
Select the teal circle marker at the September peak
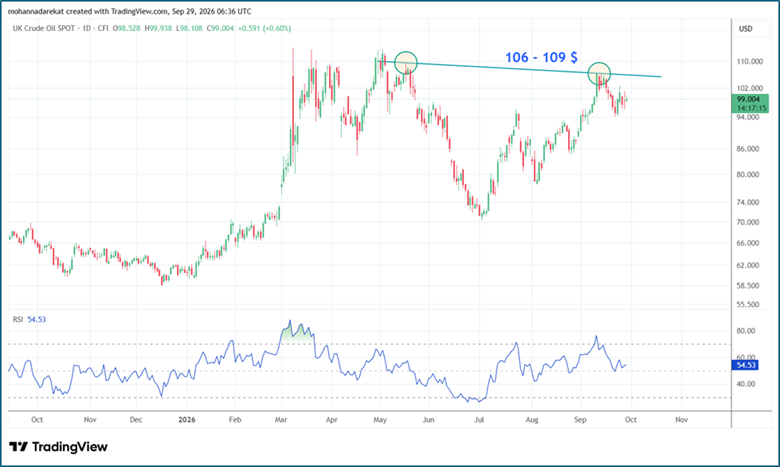click(599, 74)
